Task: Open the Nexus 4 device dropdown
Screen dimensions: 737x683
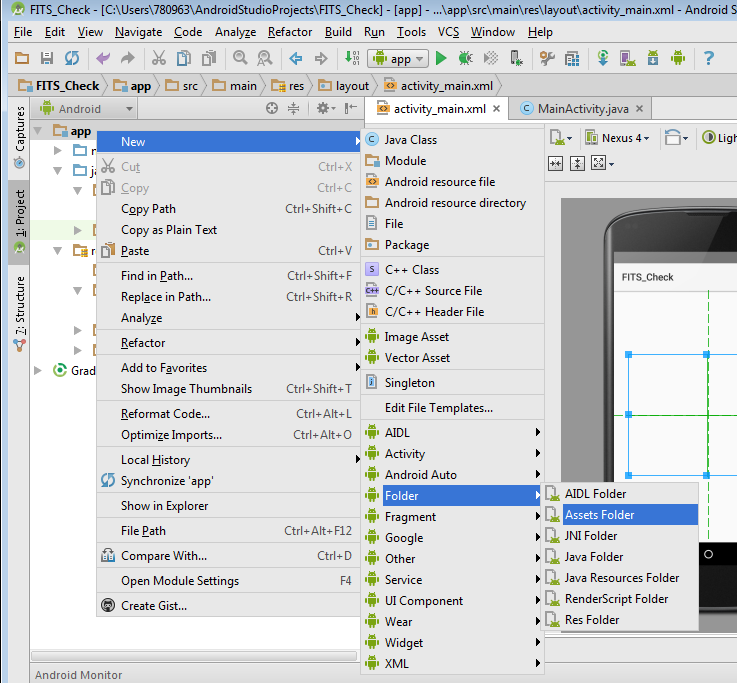Action: pos(618,138)
